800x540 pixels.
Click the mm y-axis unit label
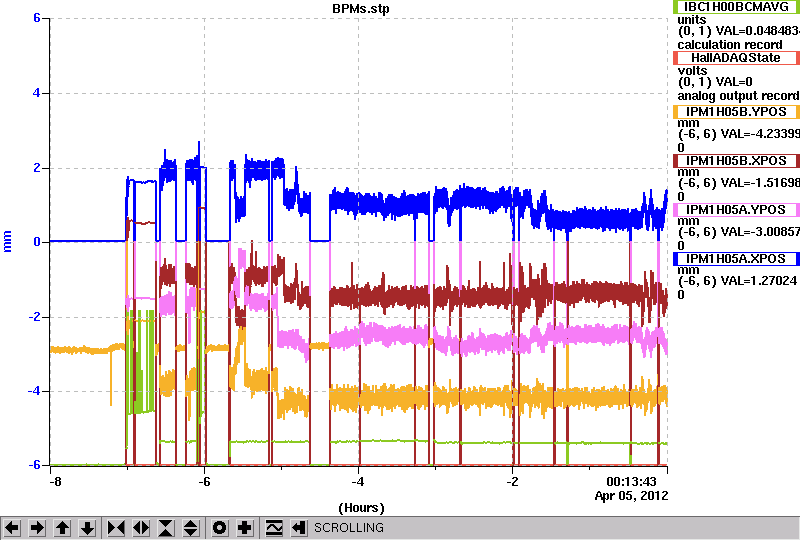pos(8,241)
